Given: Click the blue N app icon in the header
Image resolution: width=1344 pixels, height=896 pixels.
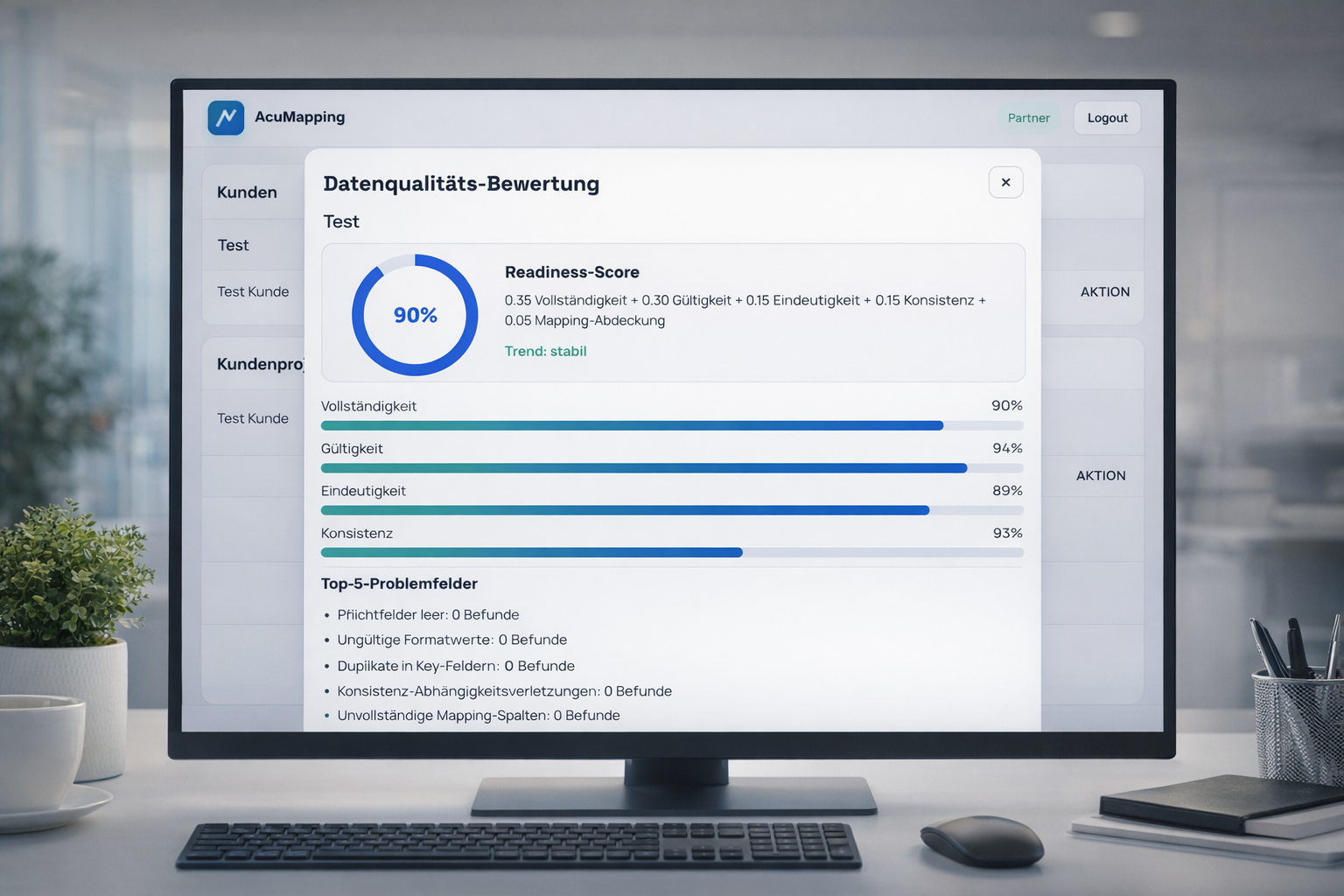Looking at the screenshot, I should [226, 117].
